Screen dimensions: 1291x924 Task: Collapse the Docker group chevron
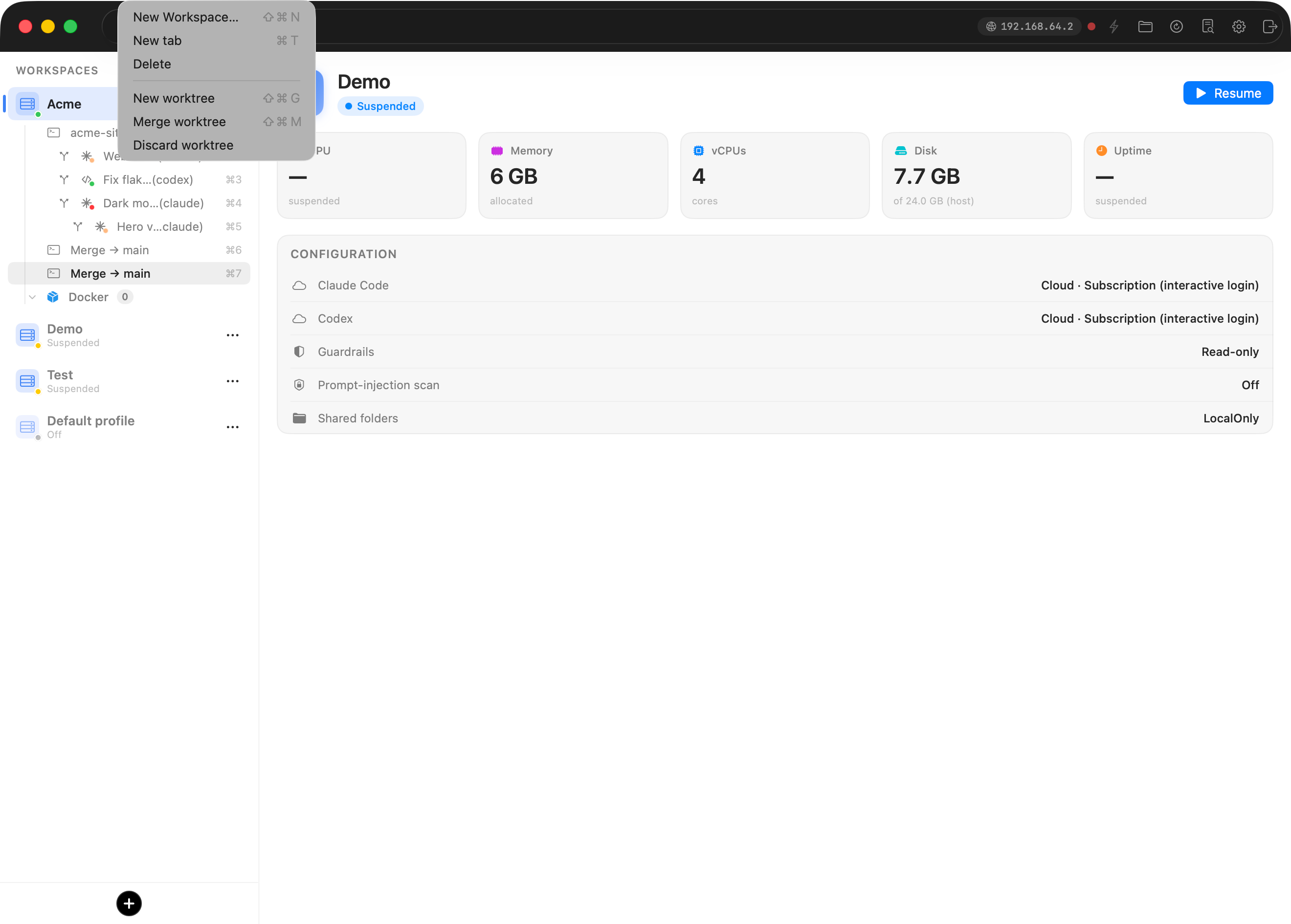click(32, 297)
